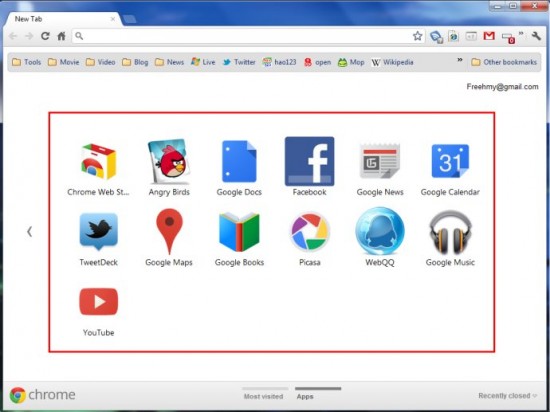Select the New Tab browser tab
Screen dimensions: 550x412
(63, 19)
